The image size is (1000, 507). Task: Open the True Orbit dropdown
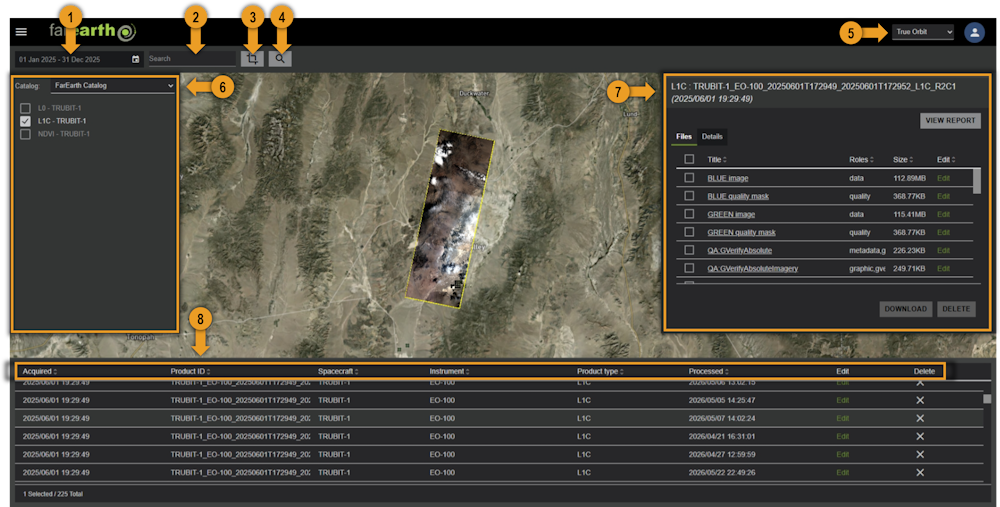tap(923, 32)
